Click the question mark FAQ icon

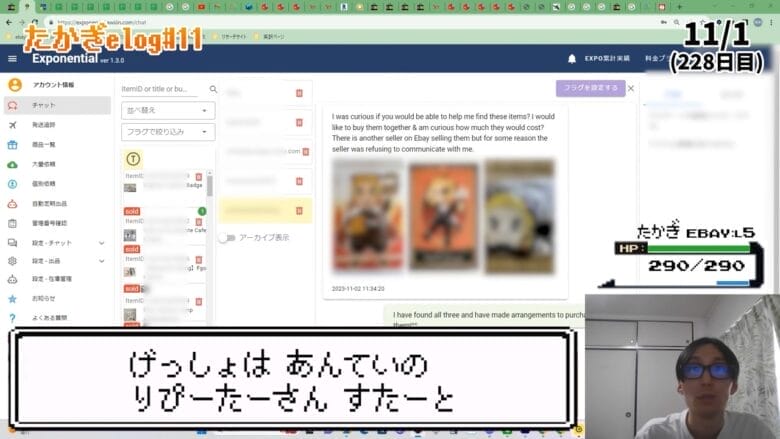pos(13,318)
